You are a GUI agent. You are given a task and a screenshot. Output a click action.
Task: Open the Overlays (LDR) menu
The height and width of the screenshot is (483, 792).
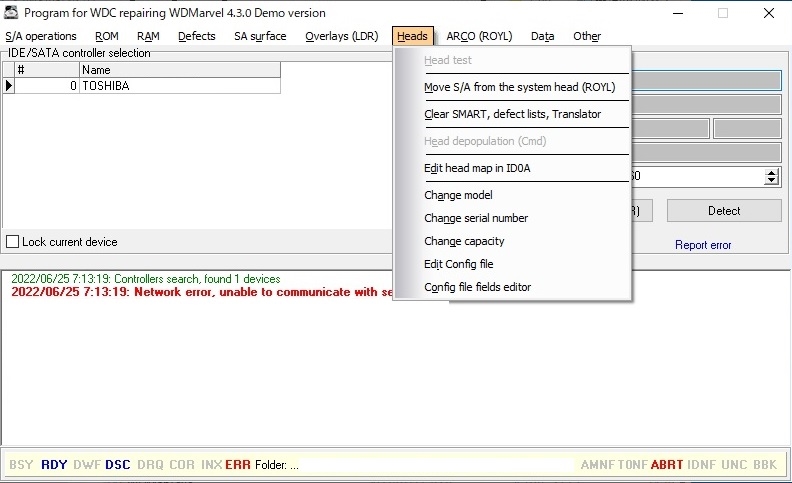341,36
